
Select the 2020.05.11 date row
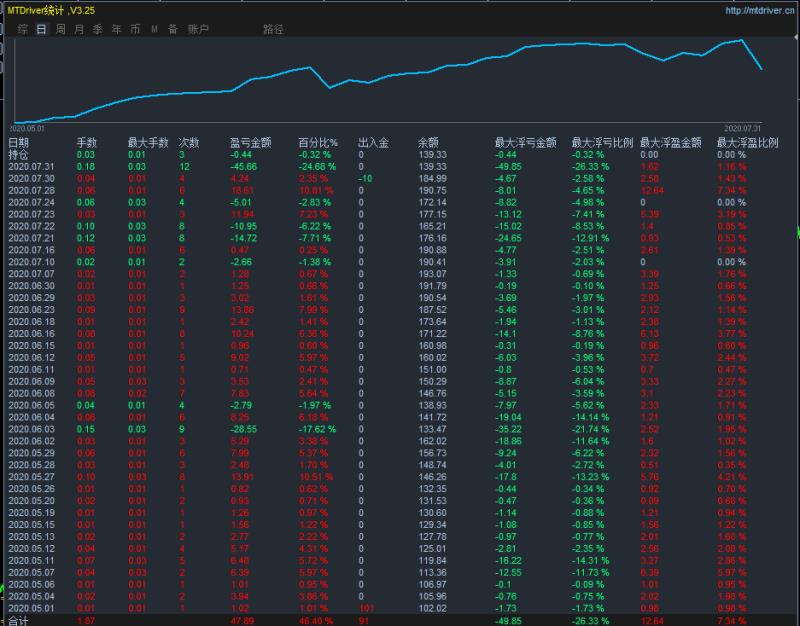31,560
